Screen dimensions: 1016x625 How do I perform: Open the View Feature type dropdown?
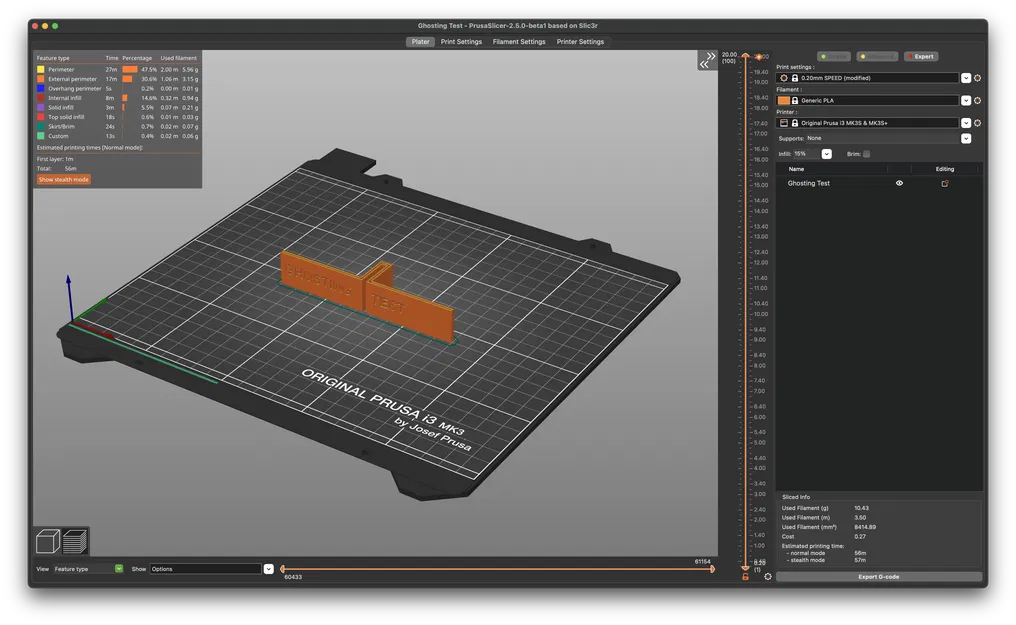tap(119, 569)
